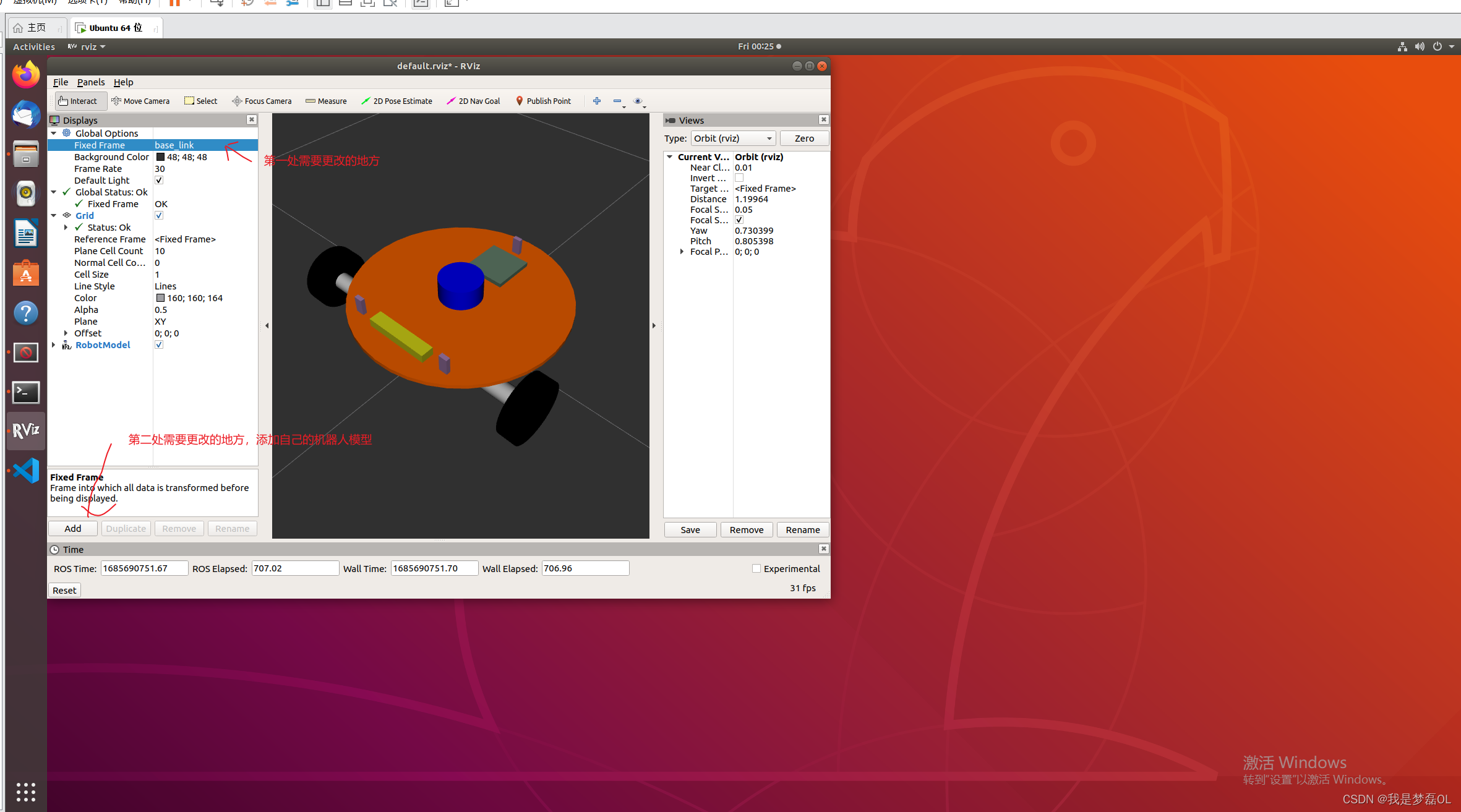Viewport: 1461px width, 812px height.
Task: Click the Add display button
Action: tap(73, 529)
